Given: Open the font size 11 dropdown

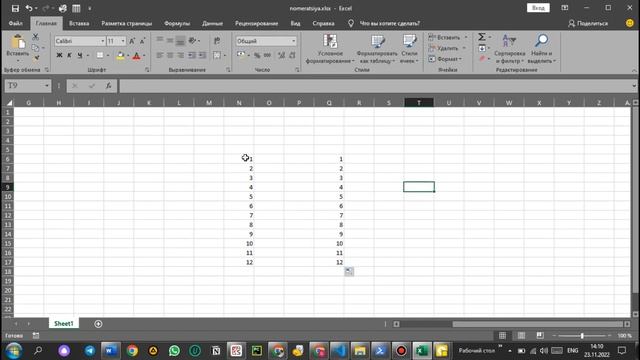Looking at the screenshot, I should [x=123, y=41].
